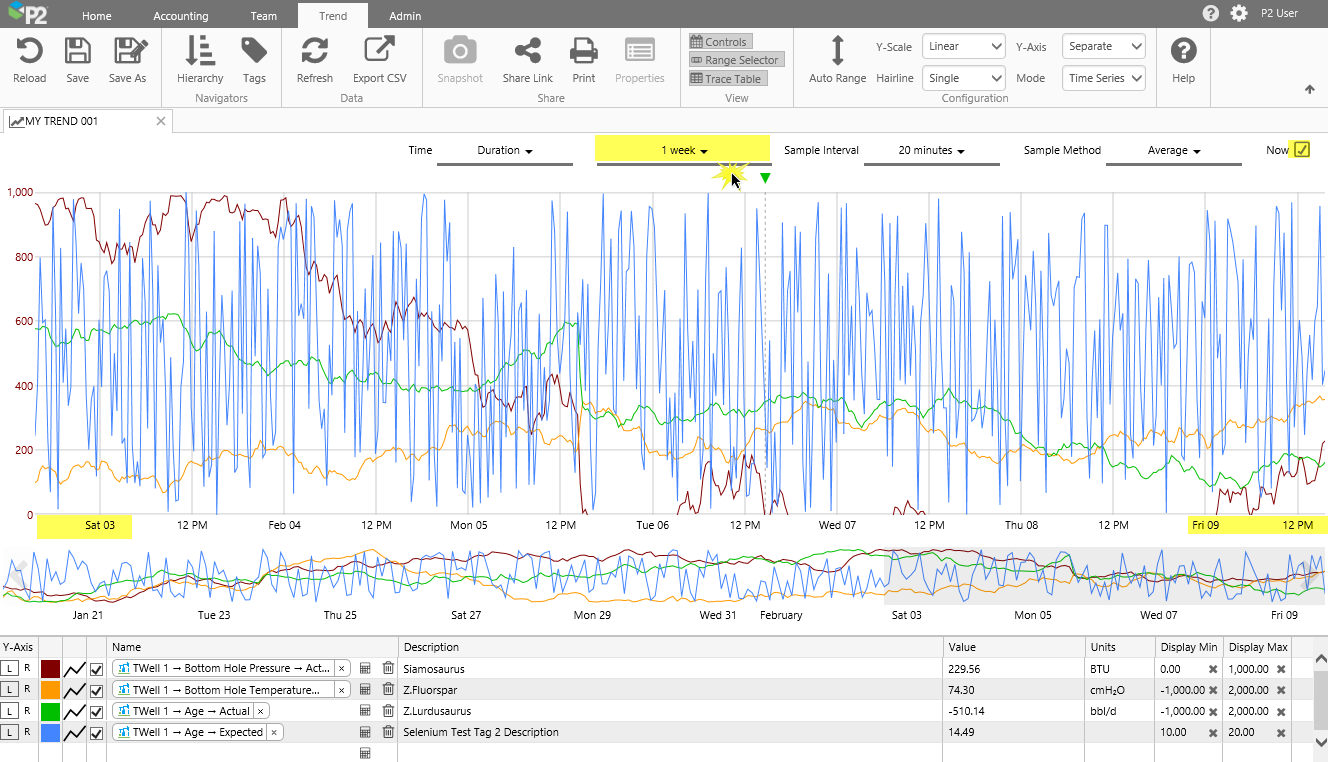The width and height of the screenshot is (1328, 762).
Task: Expand the 1 week duration dropdown
Action: [684, 150]
